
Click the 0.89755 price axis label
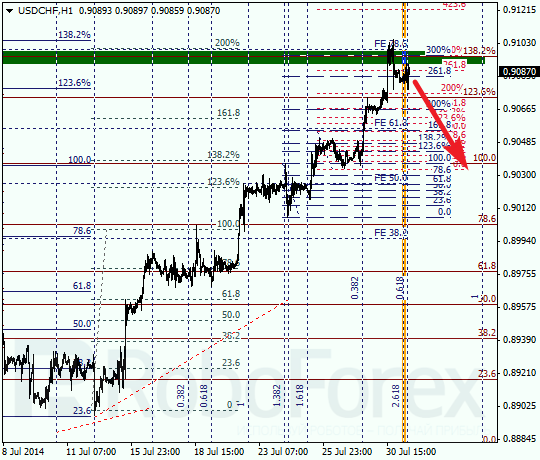[519, 274]
